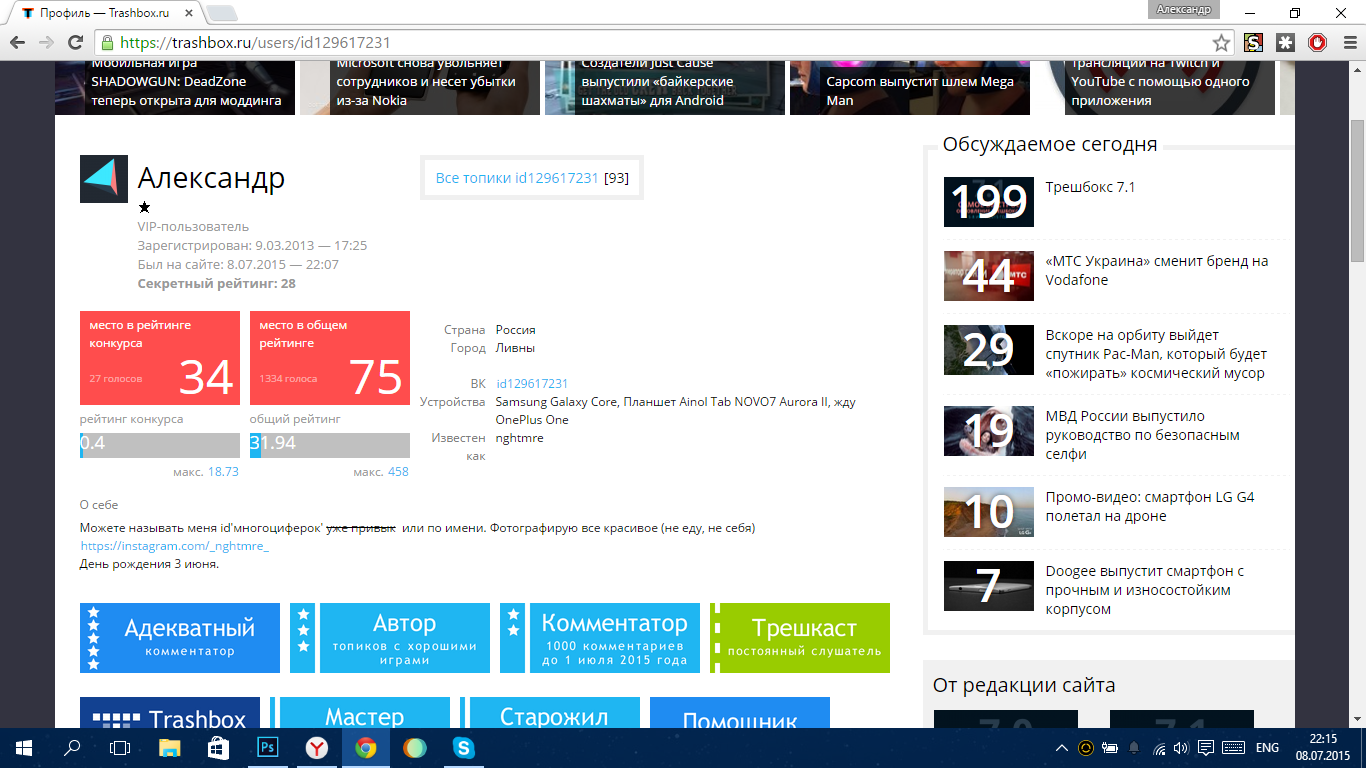The image size is (1366, 768).
Task: Open Skype from the taskbar
Action: (x=463, y=747)
